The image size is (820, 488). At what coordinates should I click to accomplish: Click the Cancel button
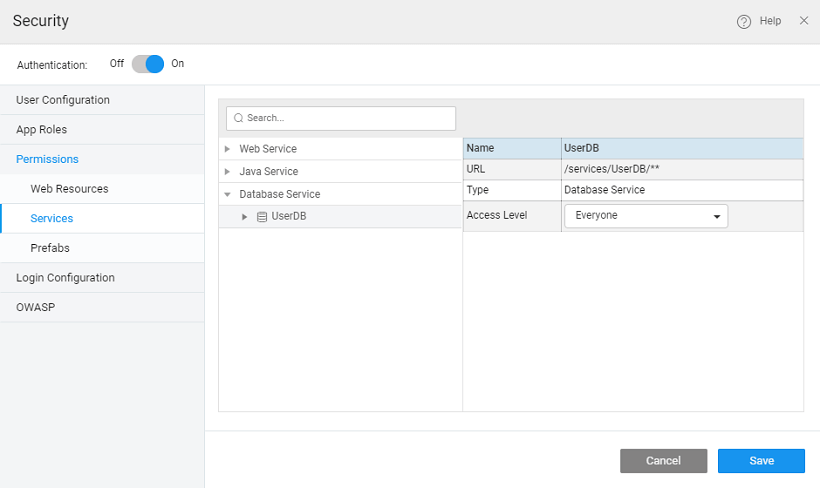pos(663,461)
